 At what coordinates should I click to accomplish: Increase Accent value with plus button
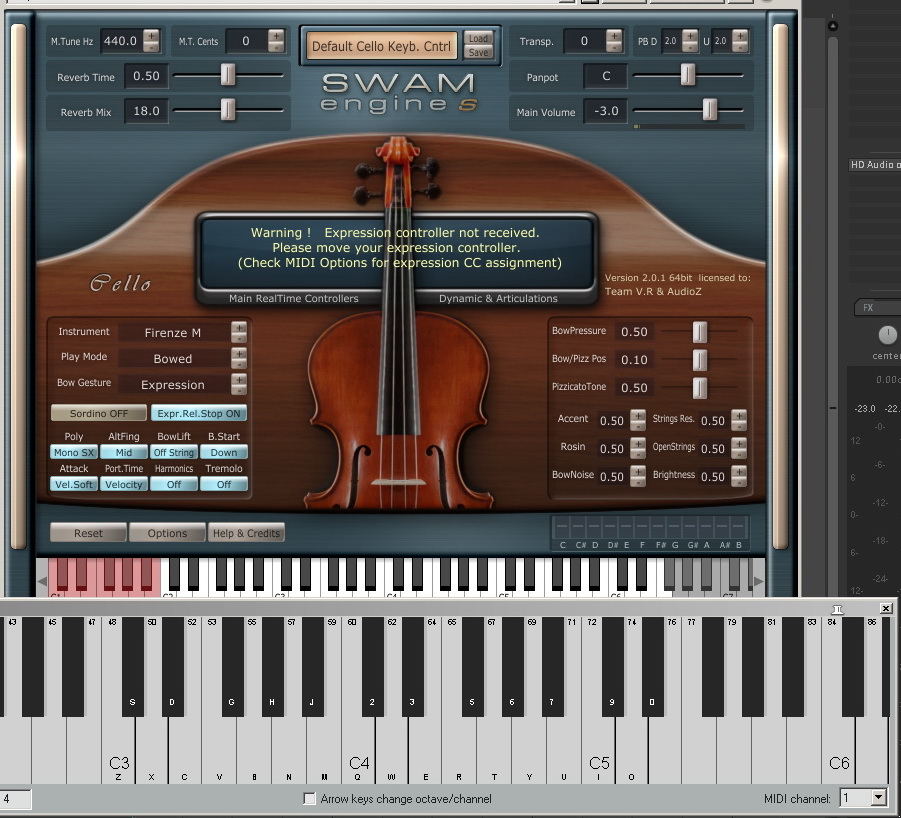(x=638, y=415)
